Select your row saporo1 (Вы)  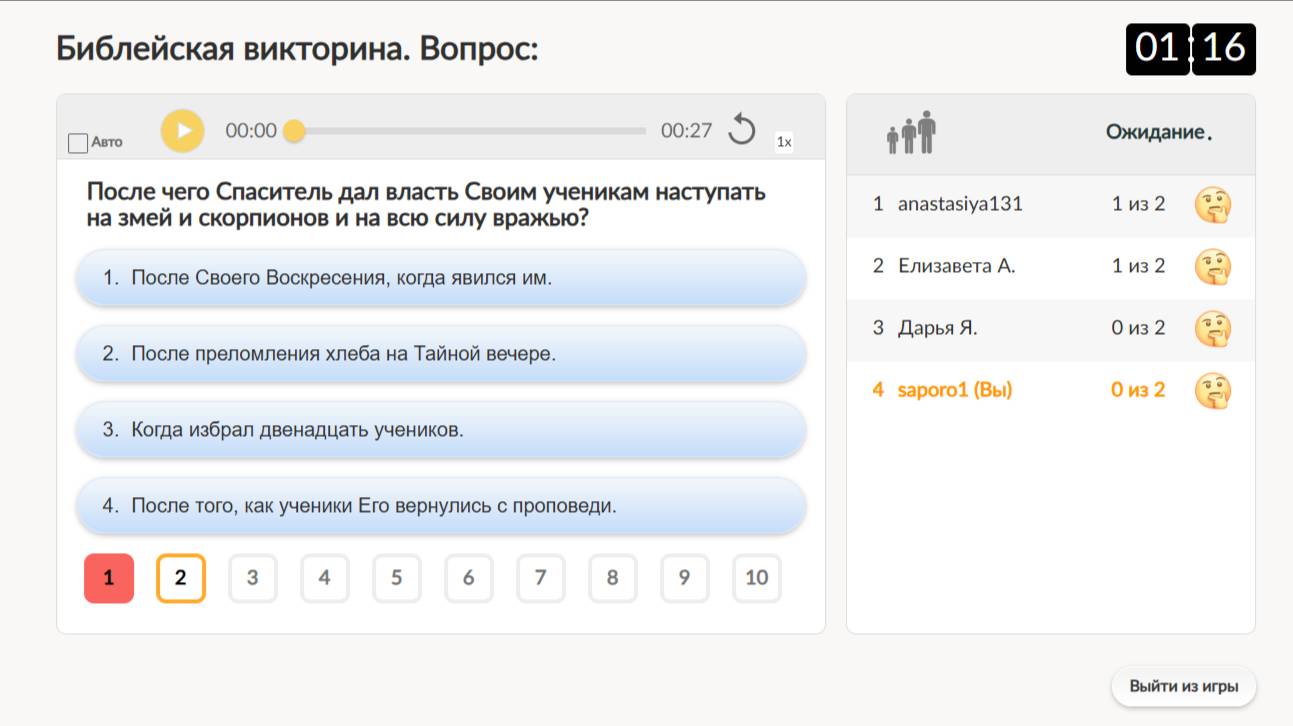click(x=1051, y=391)
